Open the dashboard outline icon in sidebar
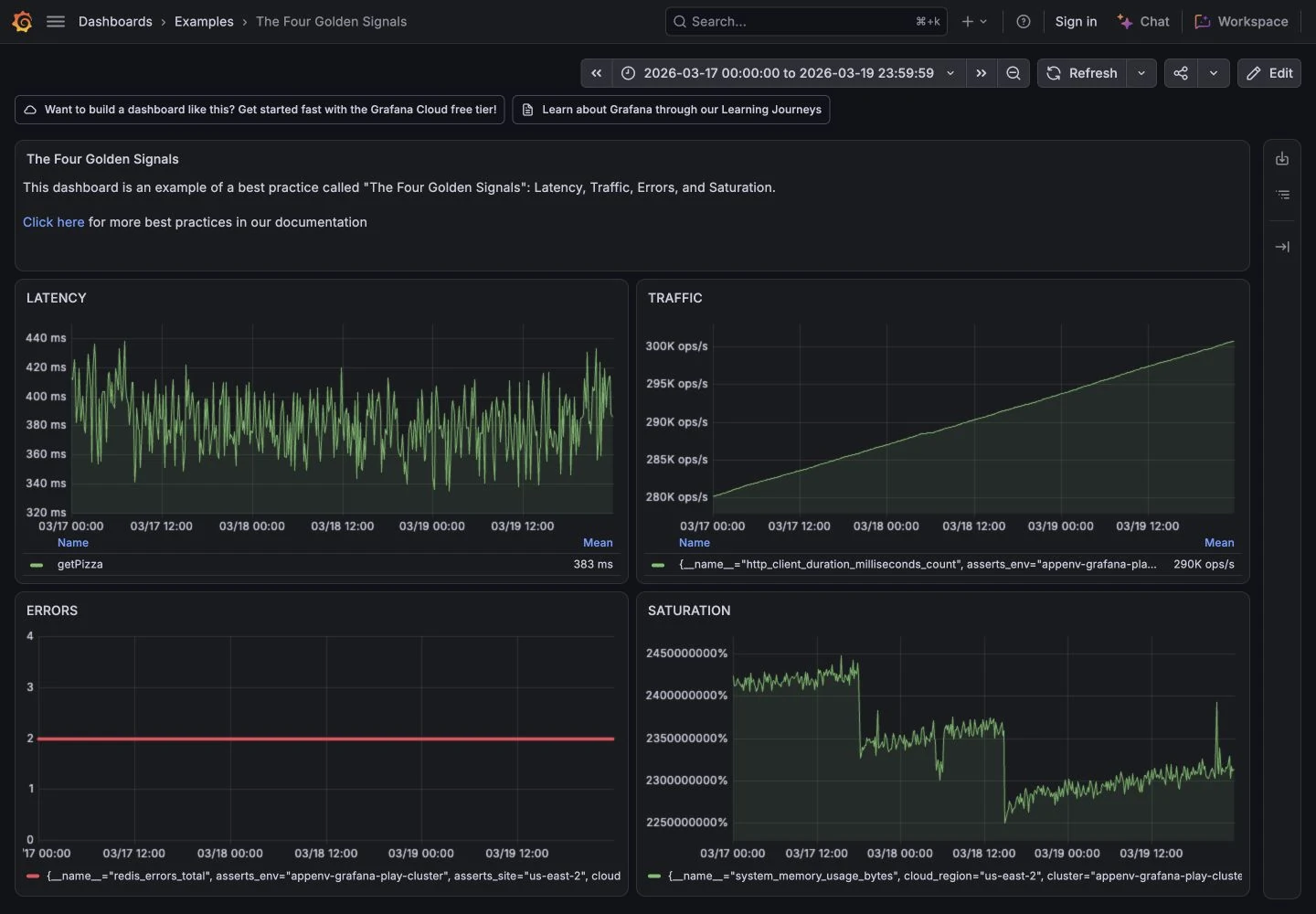Viewport: 1316px width, 914px height. (x=1282, y=195)
